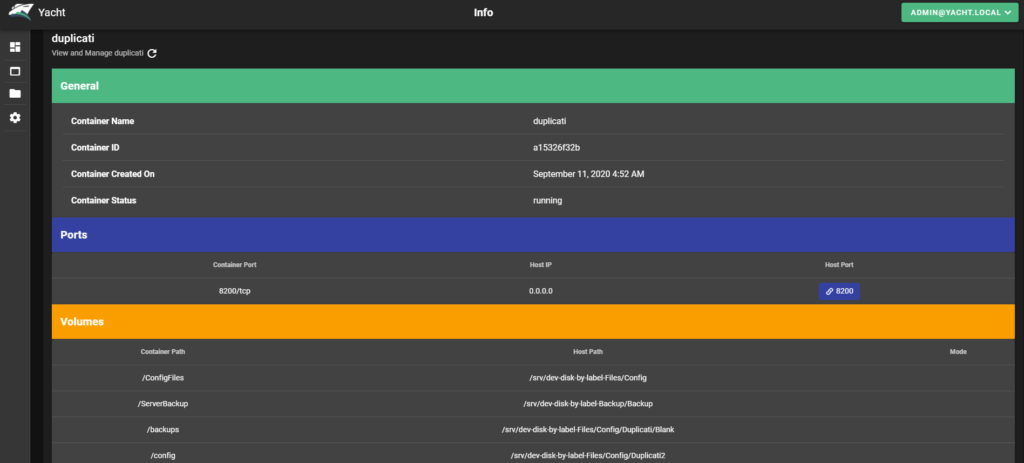This screenshot has height=463, width=1024.
Task: Click the Container ID label
Action: 95,148
